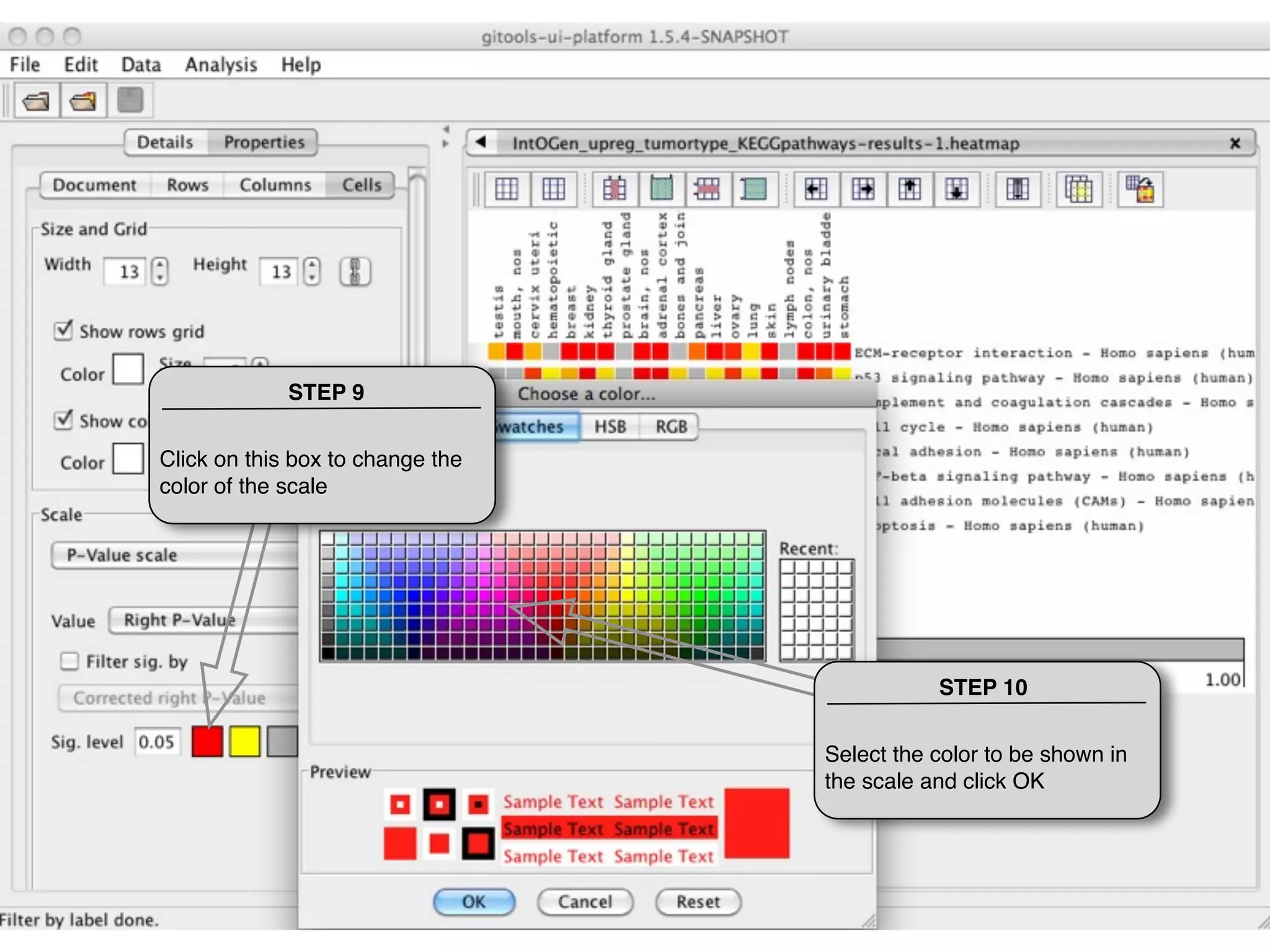Select the Document tab

coord(94,185)
